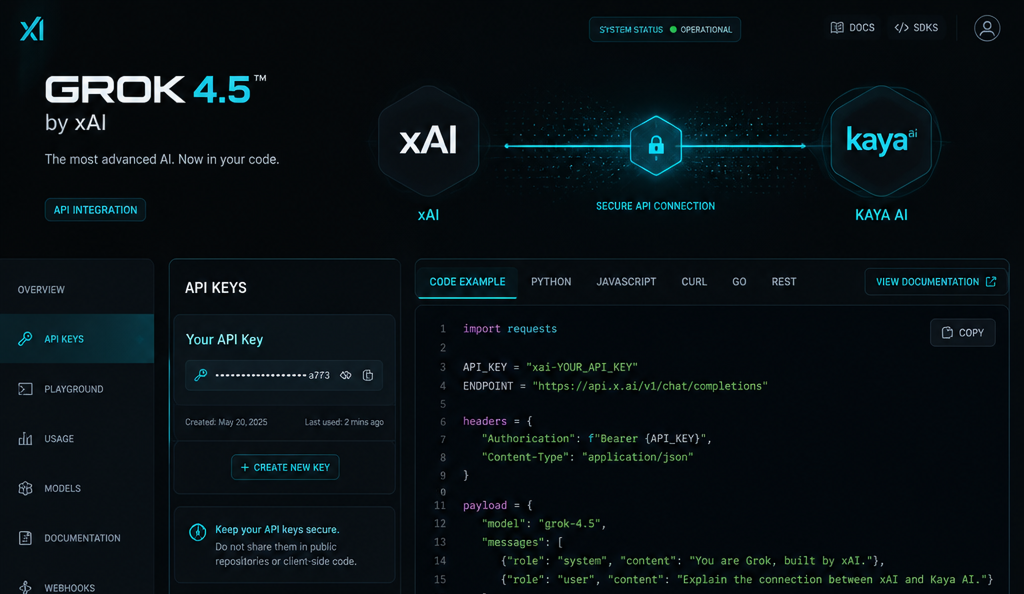Select OVERVIEW in the sidebar
Screen dimensions: 1024x594
pyautogui.click(x=41, y=290)
